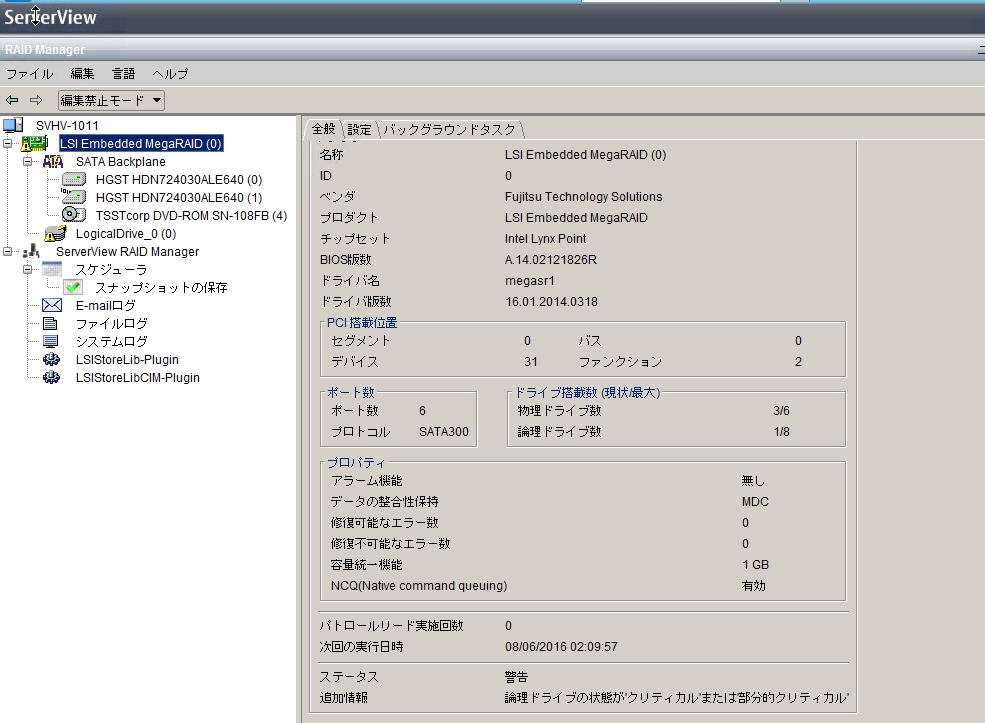Select the システムログ tree item
Screen dimensions: 985x723
pos(111,342)
